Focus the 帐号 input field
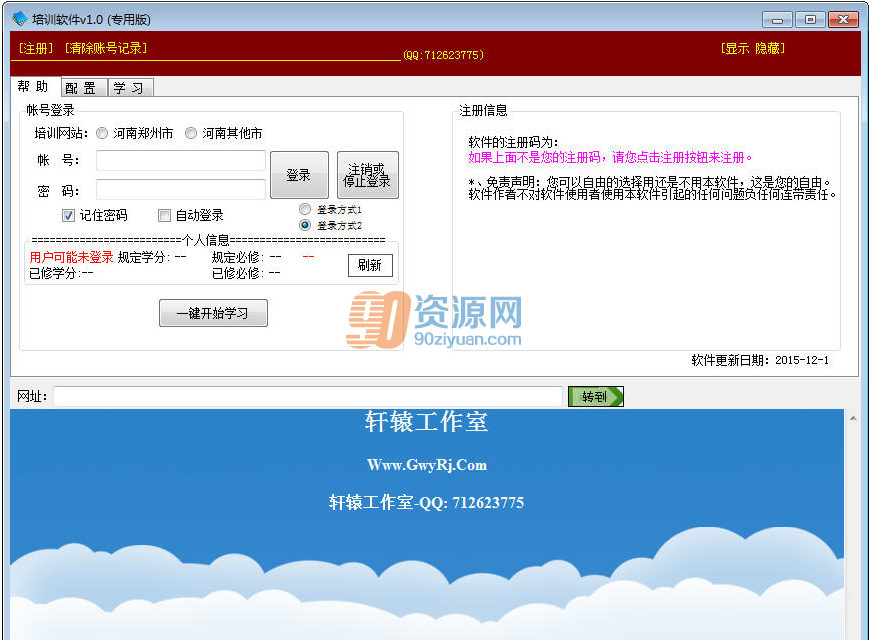Screen dimensions: 873x640 [181, 160]
